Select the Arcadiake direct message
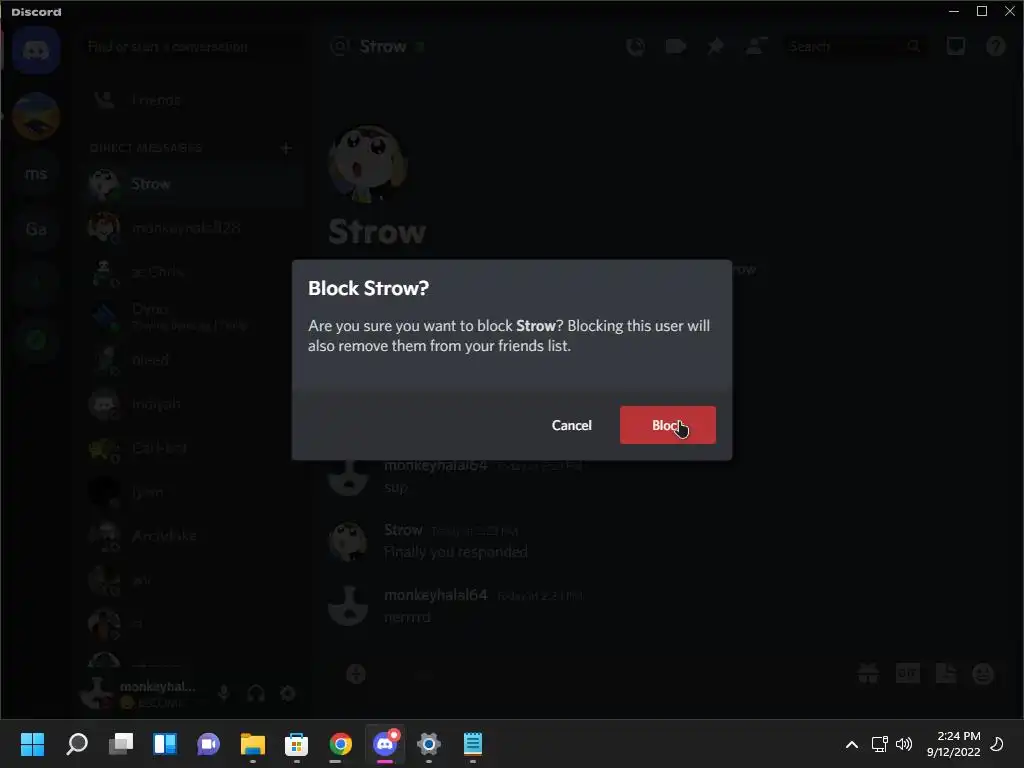The width and height of the screenshot is (1024, 768). point(194,536)
